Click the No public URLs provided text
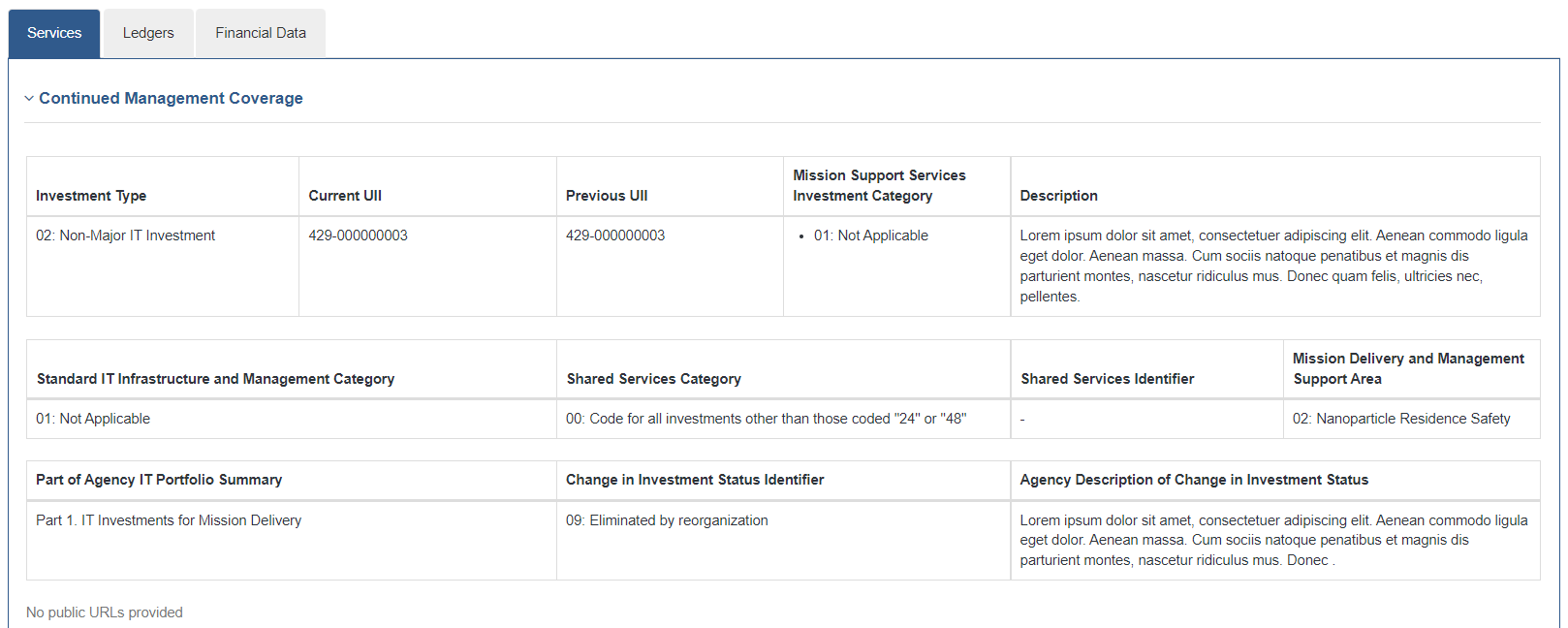 [x=105, y=612]
